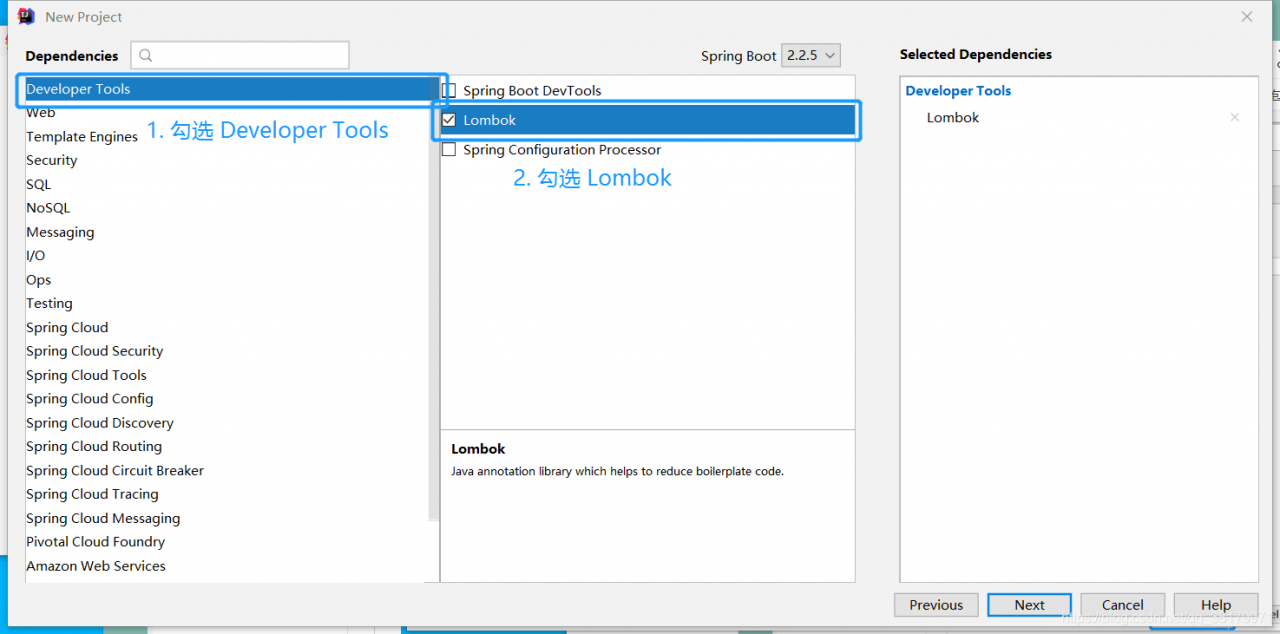Image resolution: width=1280 pixels, height=634 pixels.
Task: Choose the Template Engines category
Action: [82, 137]
